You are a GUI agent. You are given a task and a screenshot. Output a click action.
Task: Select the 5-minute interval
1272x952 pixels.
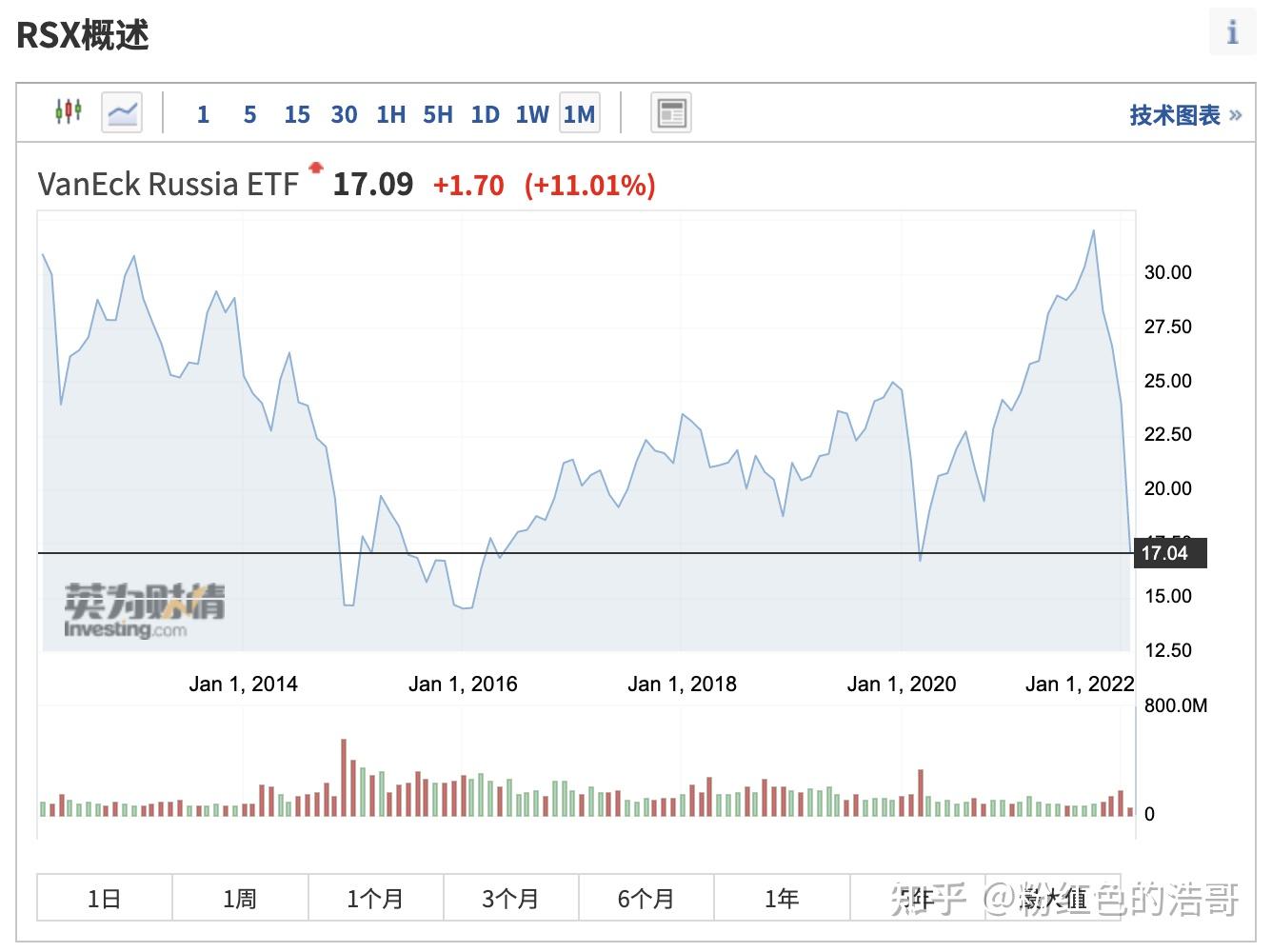pyautogui.click(x=249, y=115)
